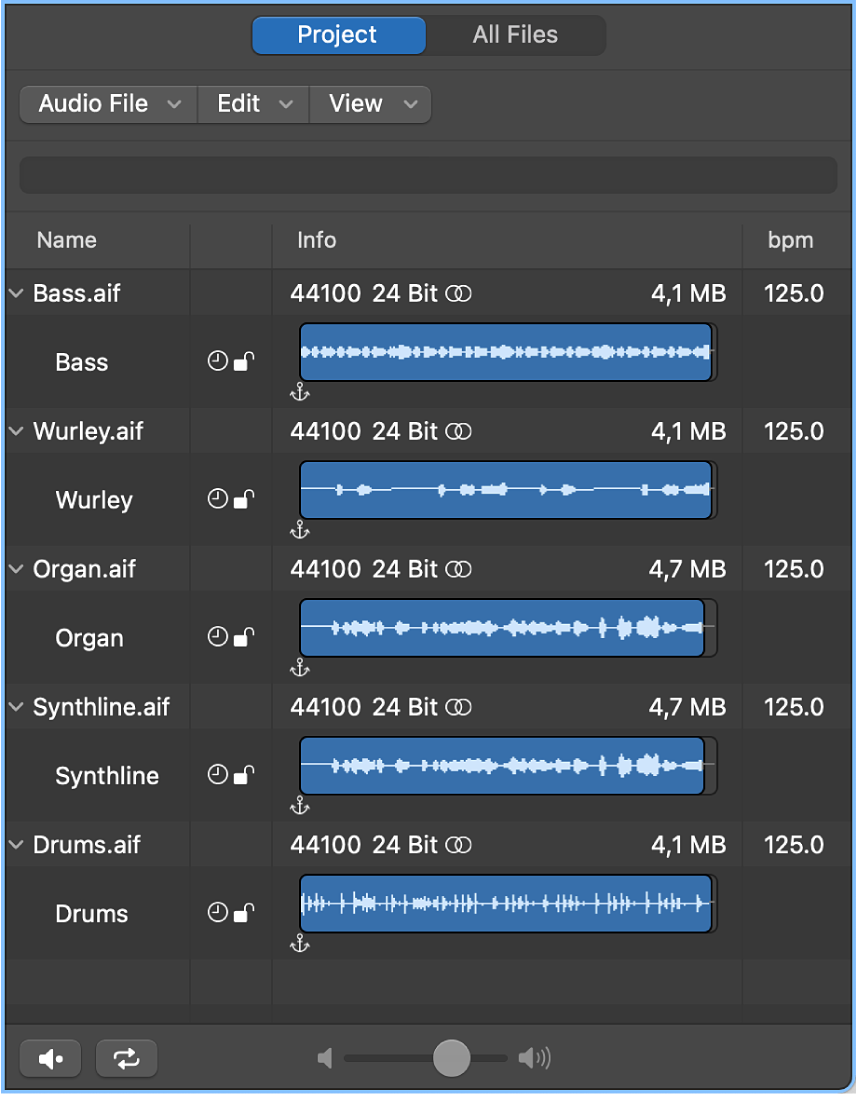Switch to the All Files tab
The width and height of the screenshot is (857, 1096).
click(515, 35)
